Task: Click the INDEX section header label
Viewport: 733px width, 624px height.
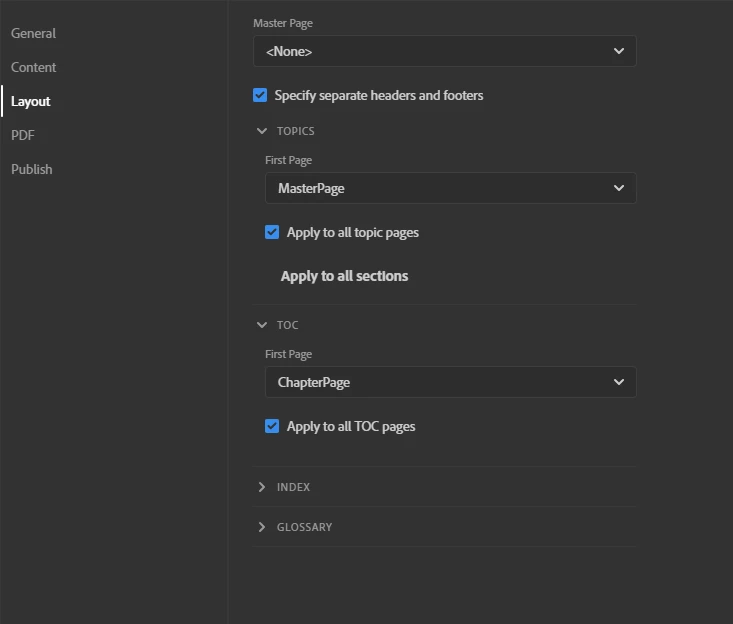Action: [294, 487]
